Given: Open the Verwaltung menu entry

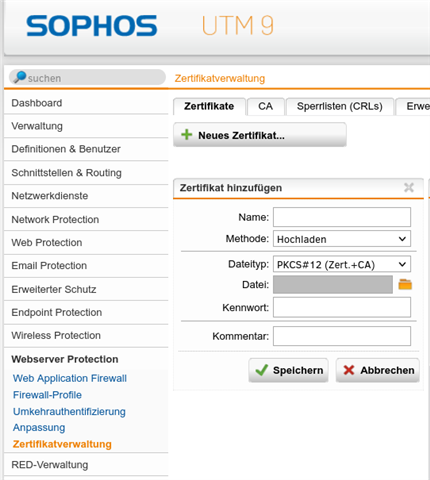Looking at the screenshot, I should 86,126.
